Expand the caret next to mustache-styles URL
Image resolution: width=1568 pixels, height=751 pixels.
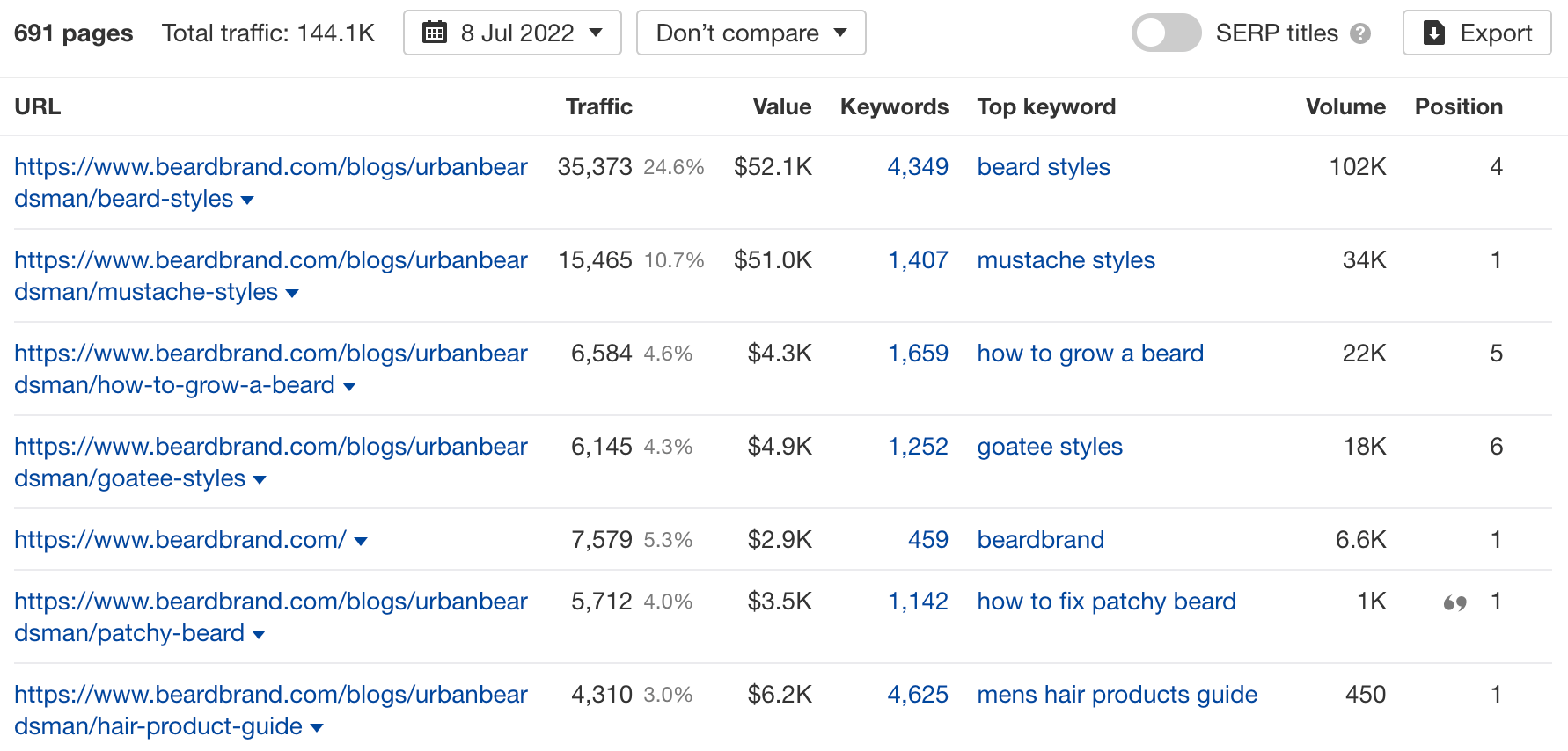[292, 294]
